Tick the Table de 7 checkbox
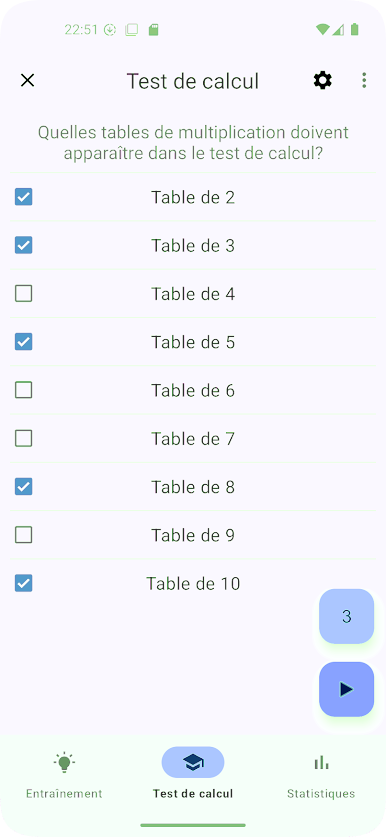 [23, 438]
